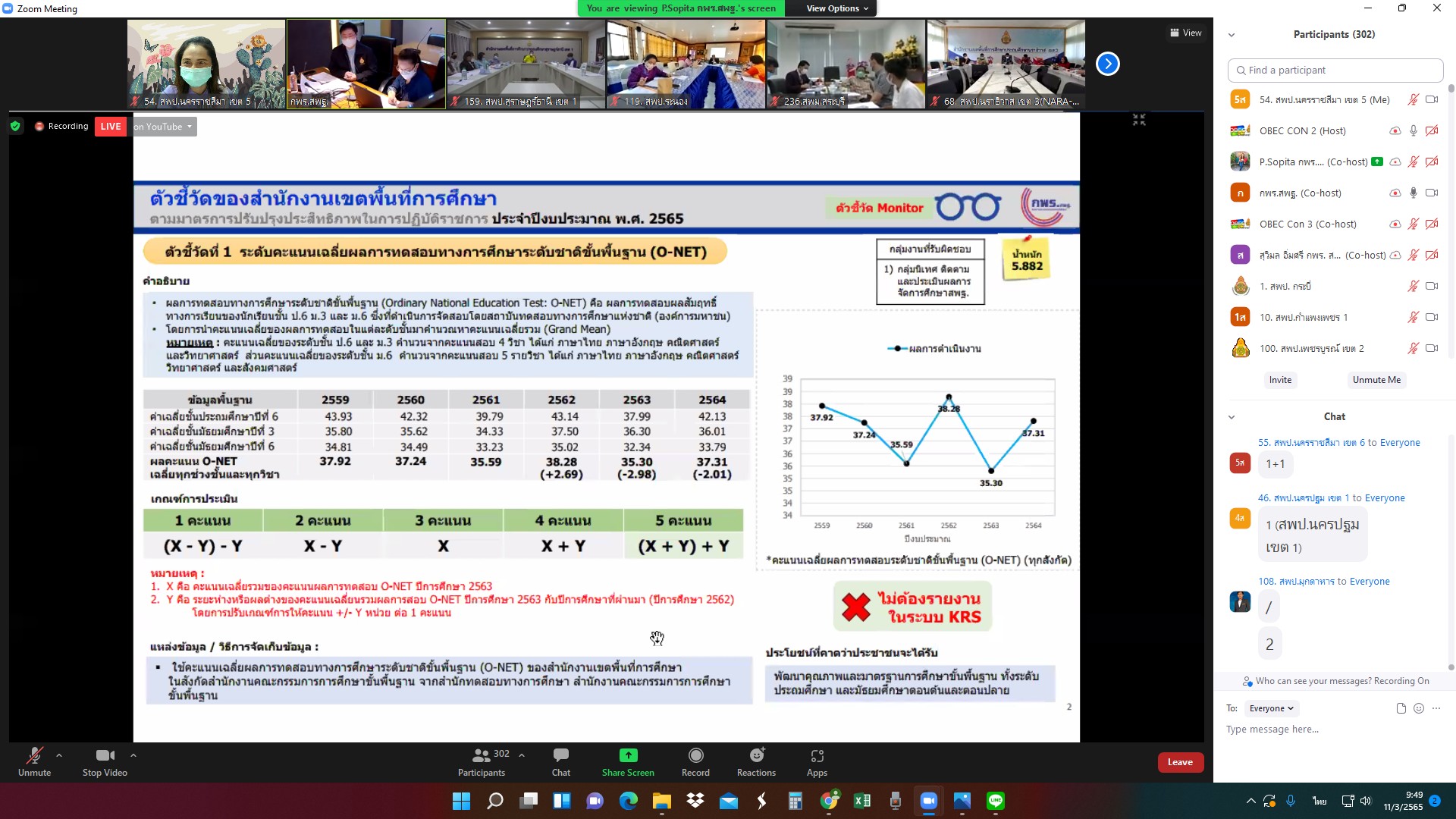The image size is (1456, 819).
Task: Open video options arrow beside Stop Video
Action: pyautogui.click(x=133, y=755)
